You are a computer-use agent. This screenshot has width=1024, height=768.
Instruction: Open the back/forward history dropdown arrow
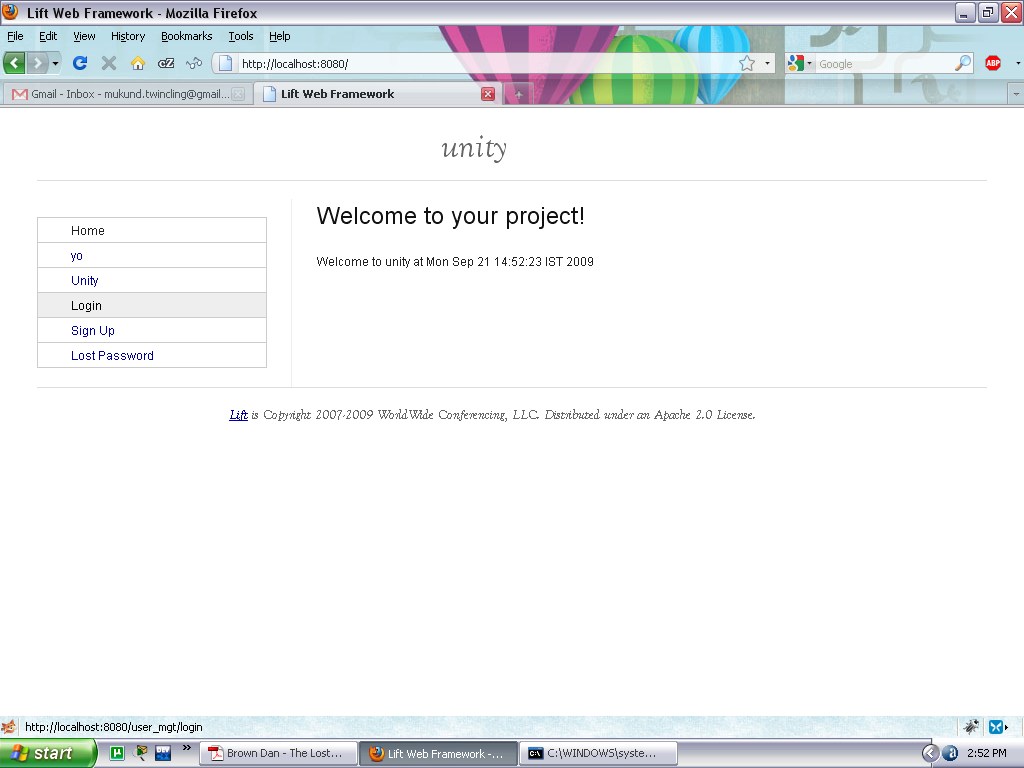pos(56,63)
